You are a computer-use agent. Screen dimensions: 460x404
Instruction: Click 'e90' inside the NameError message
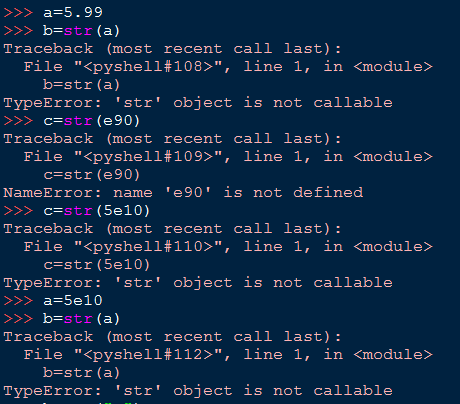tap(188, 193)
